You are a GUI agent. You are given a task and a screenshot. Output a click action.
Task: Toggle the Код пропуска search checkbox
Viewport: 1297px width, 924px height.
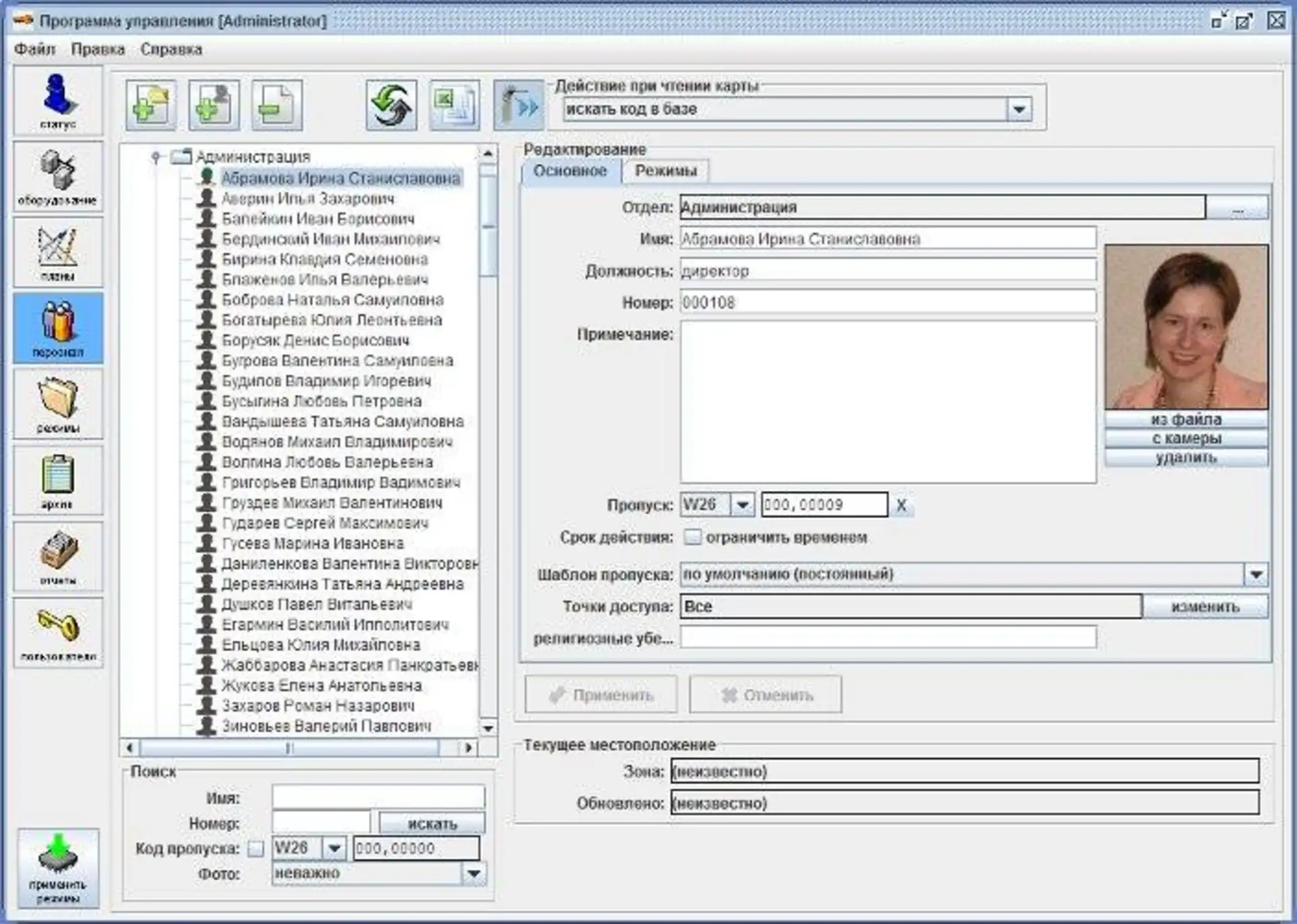(x=256, y=849)
